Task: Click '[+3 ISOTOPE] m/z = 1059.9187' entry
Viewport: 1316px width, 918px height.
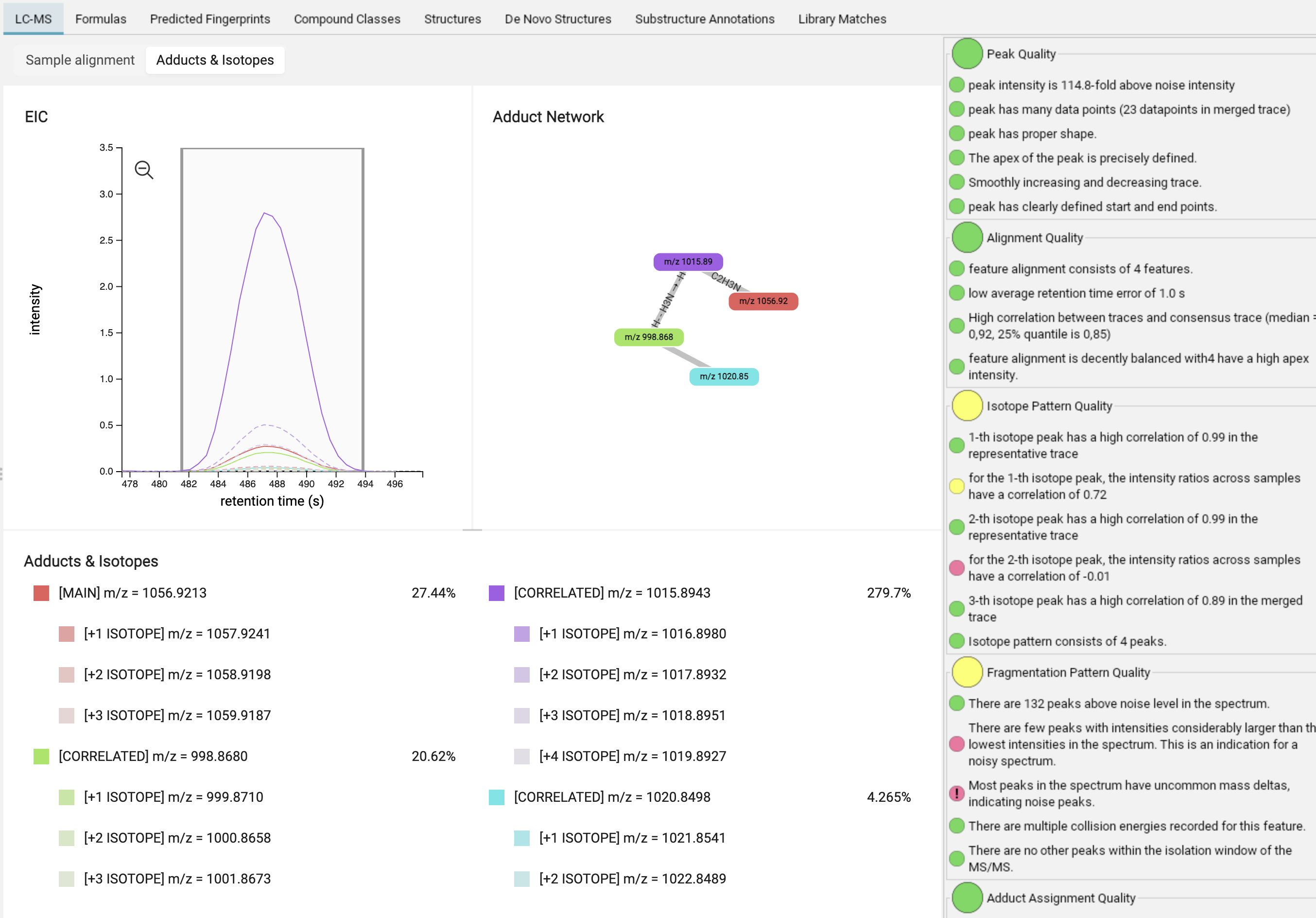Action: [177, 715]
